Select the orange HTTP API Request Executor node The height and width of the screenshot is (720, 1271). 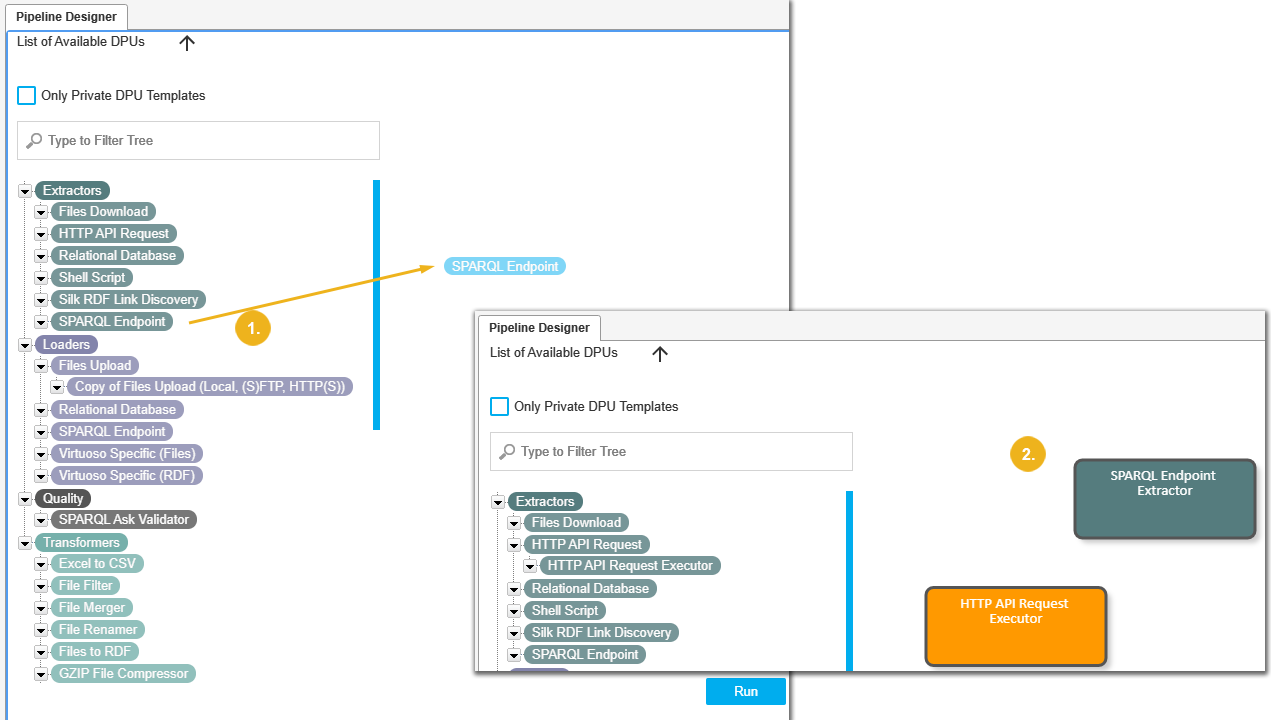1015,626
